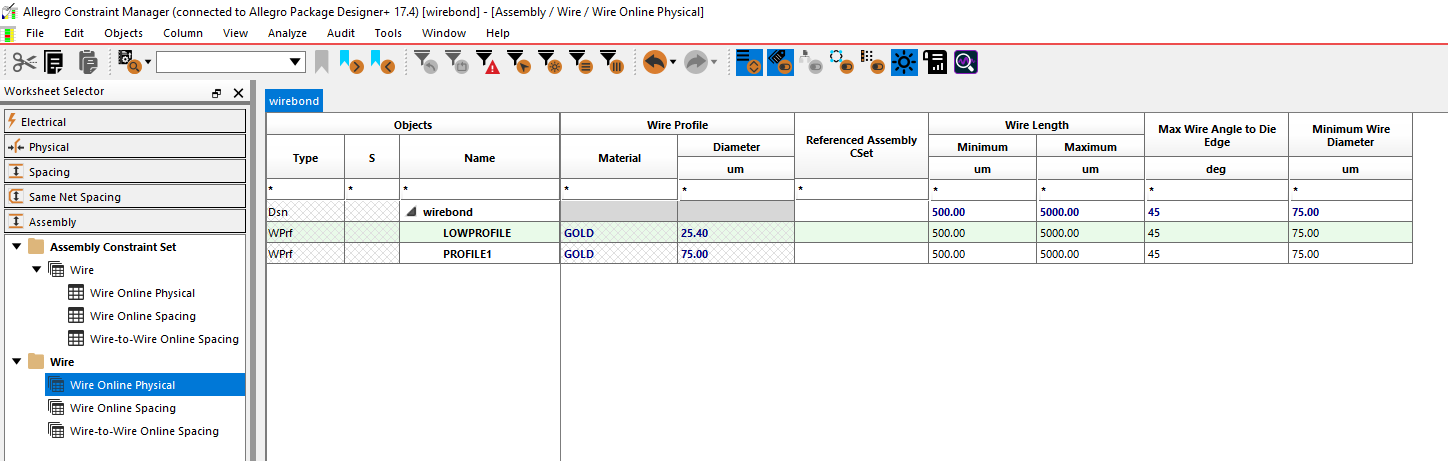Click the Material column filter field
The height and width of the screenshot is (461, 1448).
coord(619,189)
